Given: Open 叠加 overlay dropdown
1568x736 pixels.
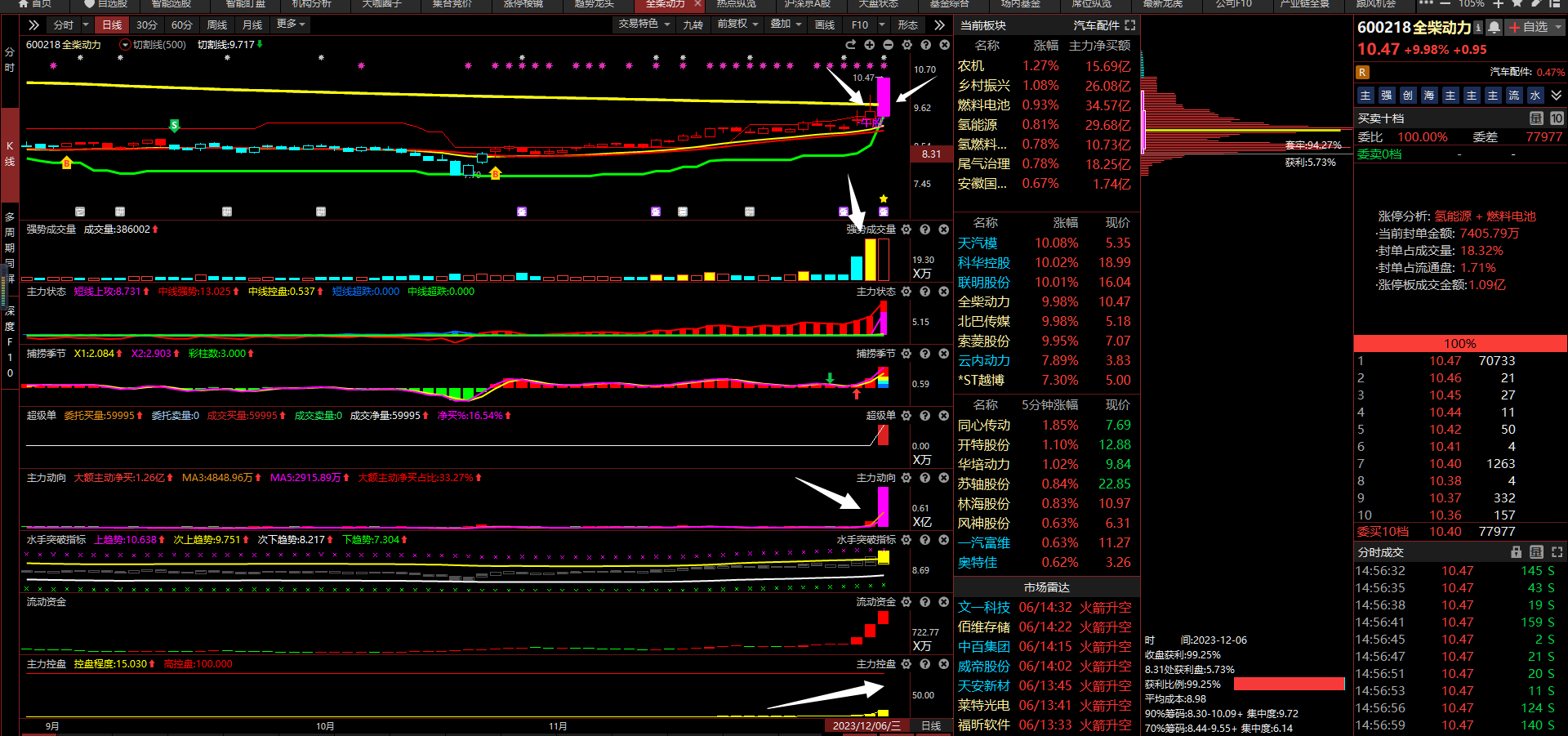Looking at the screenshot, I should coord(786,25).
